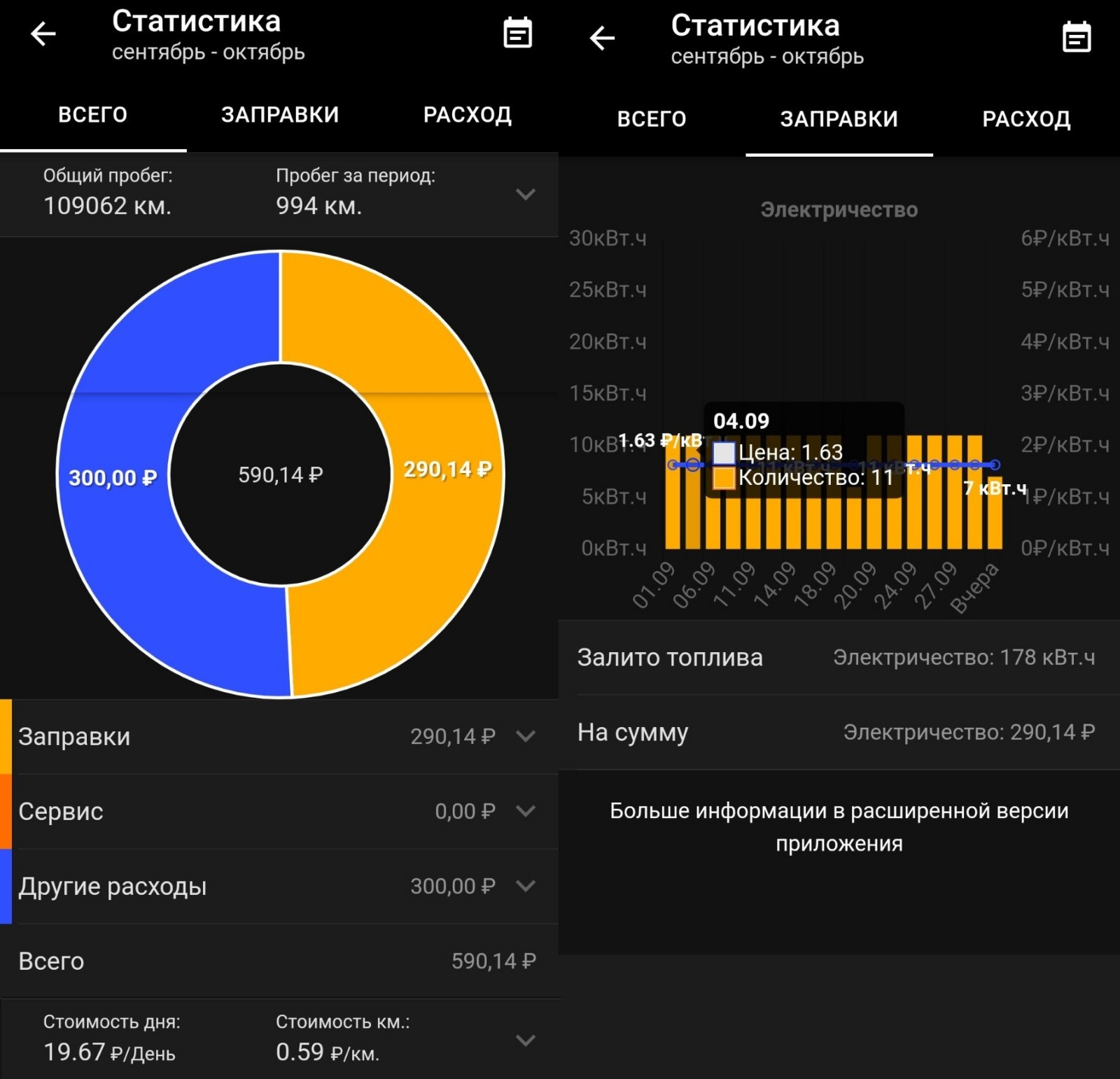The image size is (1120, 1079).
Task: Tap Всего total row 590,14 ₽
Action: (x=279, y=961)
